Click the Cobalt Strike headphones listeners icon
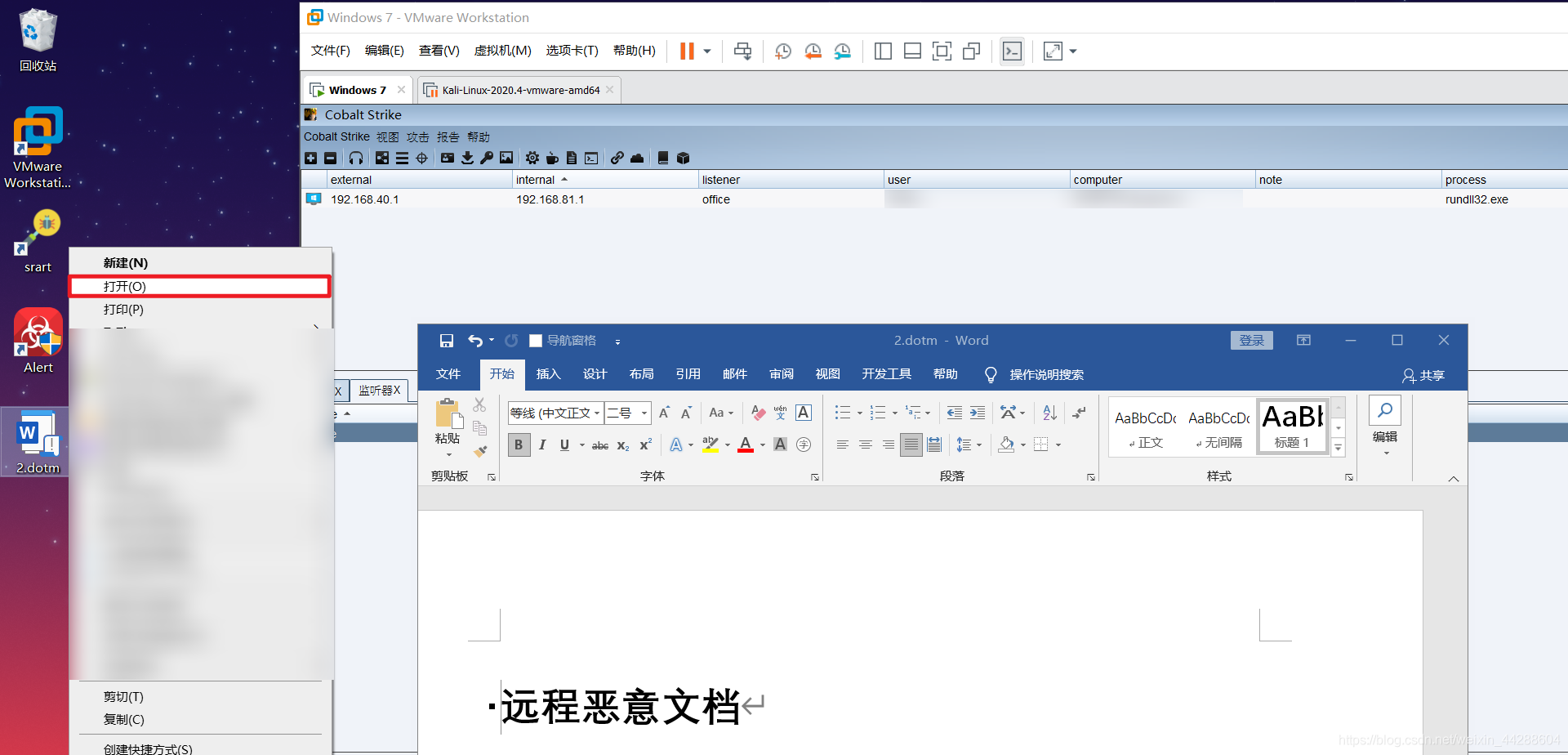This screenshot has height=755, width=1568. pyautogui.click(x=356, y=159)
